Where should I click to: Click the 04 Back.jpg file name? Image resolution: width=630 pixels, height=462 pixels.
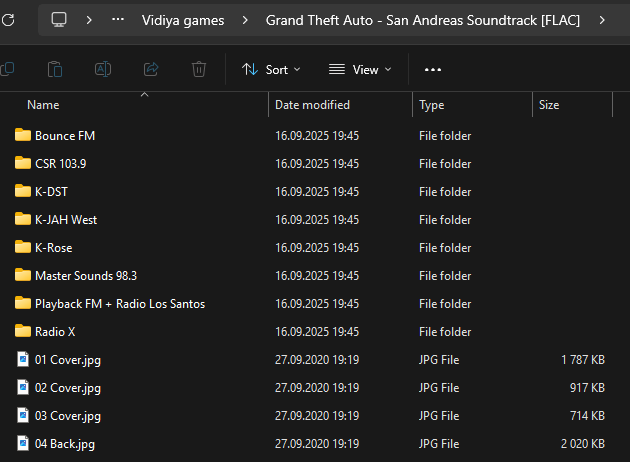coord(65,444)
